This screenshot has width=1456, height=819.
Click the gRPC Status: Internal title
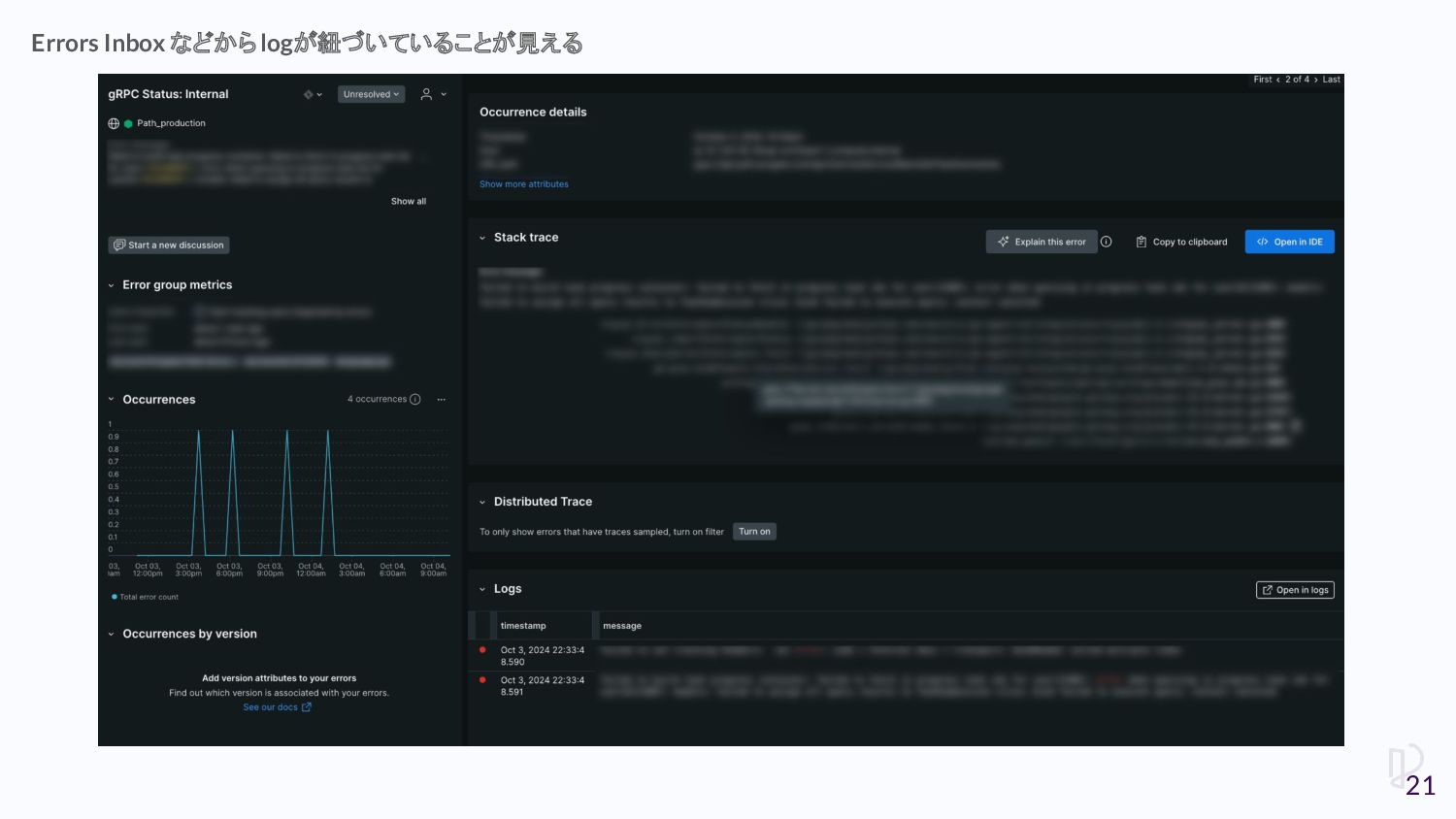click(x=168, y=94)
